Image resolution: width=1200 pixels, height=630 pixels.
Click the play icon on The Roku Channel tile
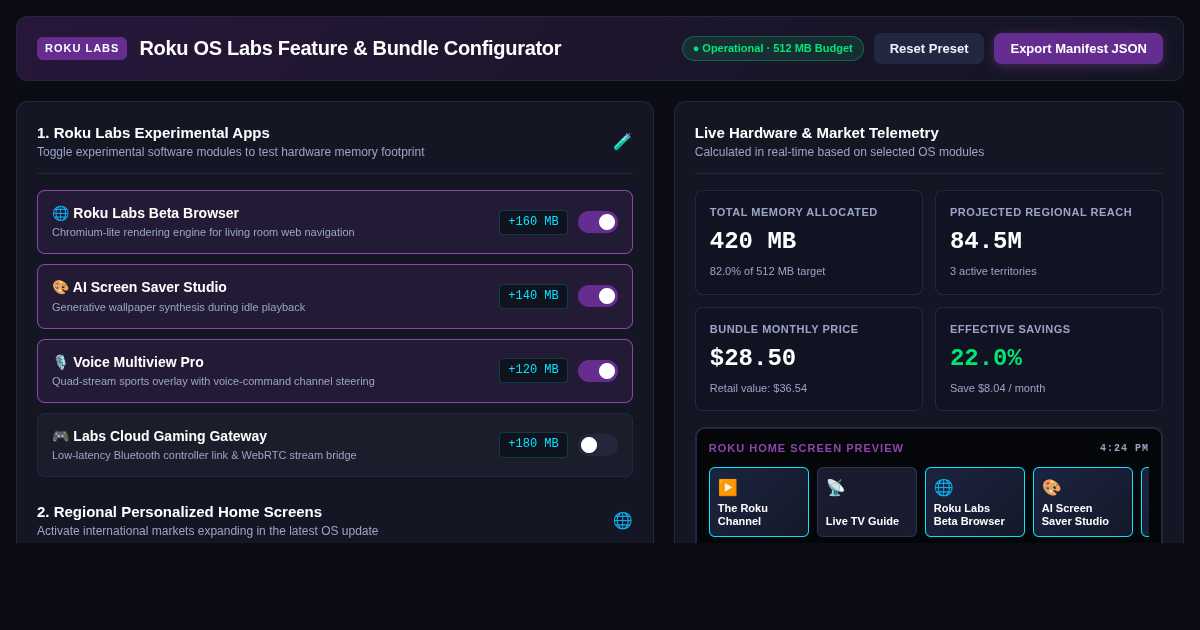pyautogui.click(x=727, y=487)
